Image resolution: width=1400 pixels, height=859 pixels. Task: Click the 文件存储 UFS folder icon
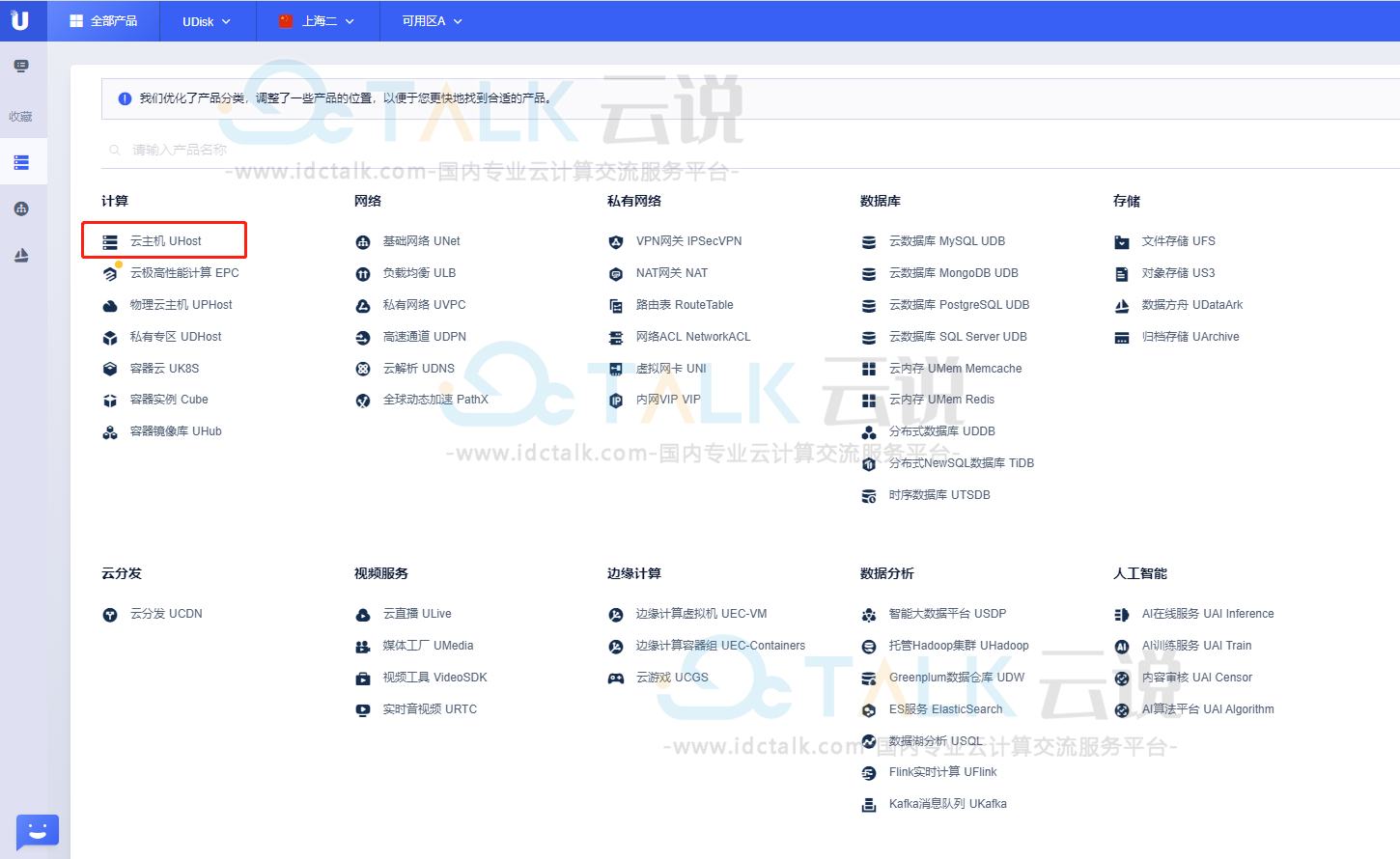coord(1122,241)
